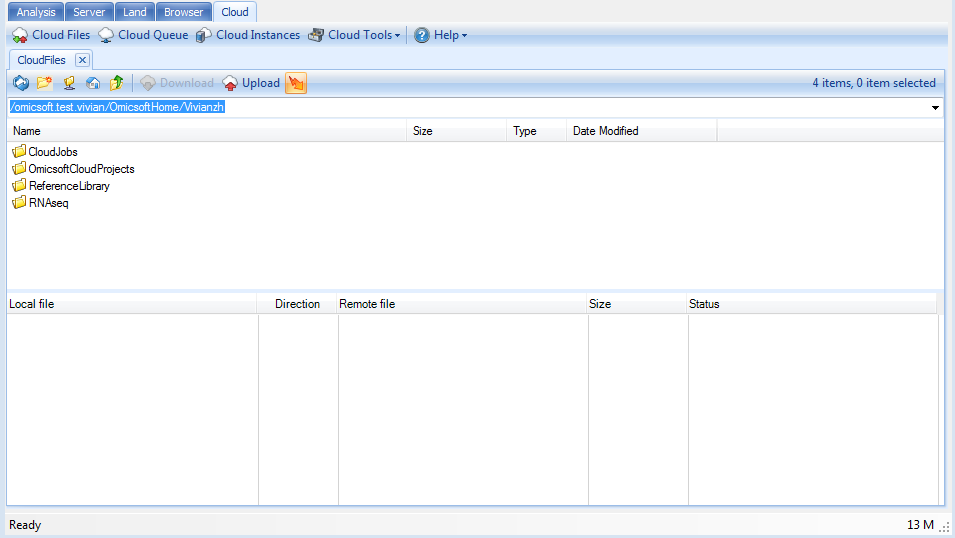This screenshot has height=538, width=955.
Task: Toggle the orange highlighted toolbar button
Action: [x=296, y=83]
